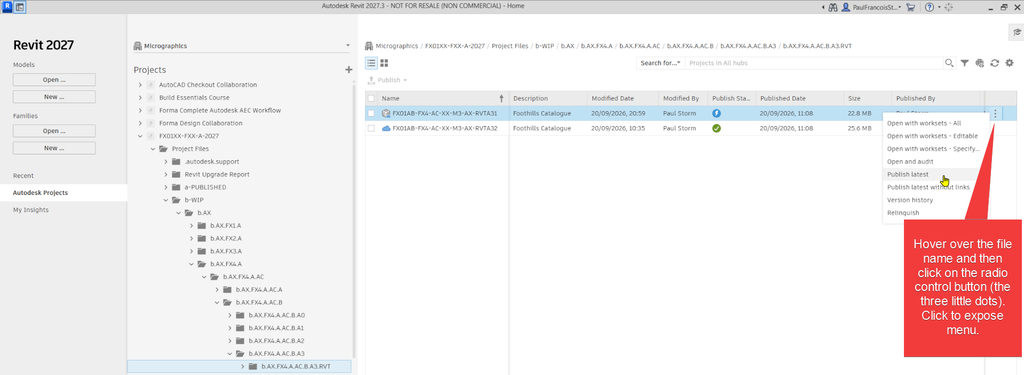Click the green check Publish Status for RVTA32
The height and width of the screenshot is (375, 1024).
pyautogui.click(x=716, y=128)
